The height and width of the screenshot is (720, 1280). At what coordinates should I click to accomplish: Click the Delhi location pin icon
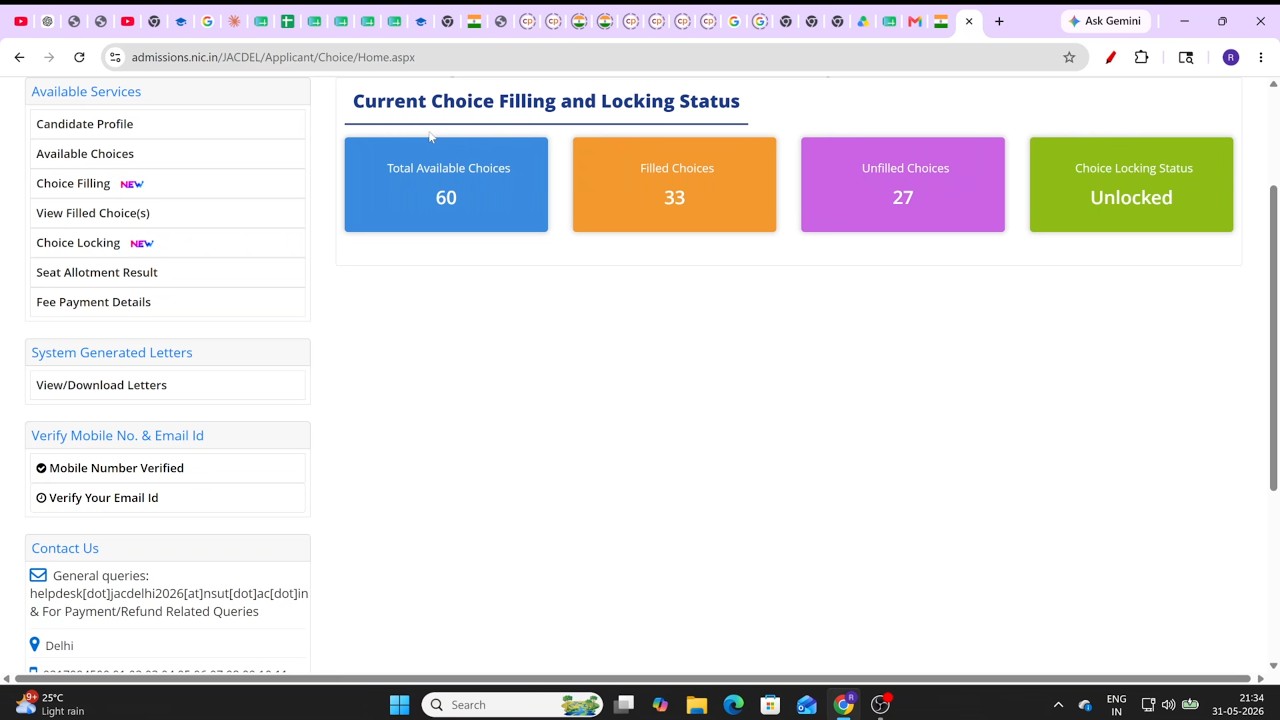35,645
